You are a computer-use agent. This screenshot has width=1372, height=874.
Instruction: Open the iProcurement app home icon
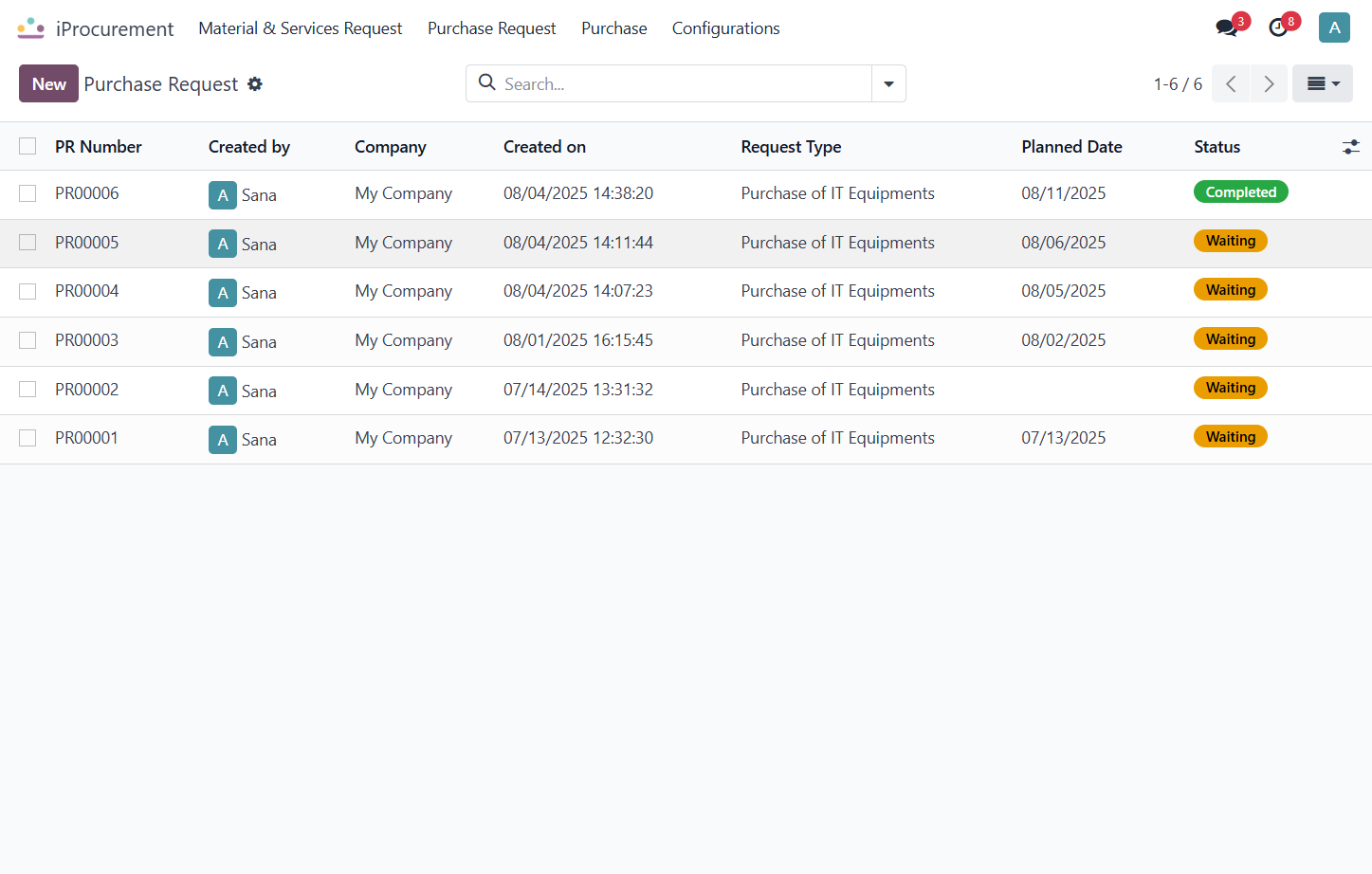(x=30, y=28)
